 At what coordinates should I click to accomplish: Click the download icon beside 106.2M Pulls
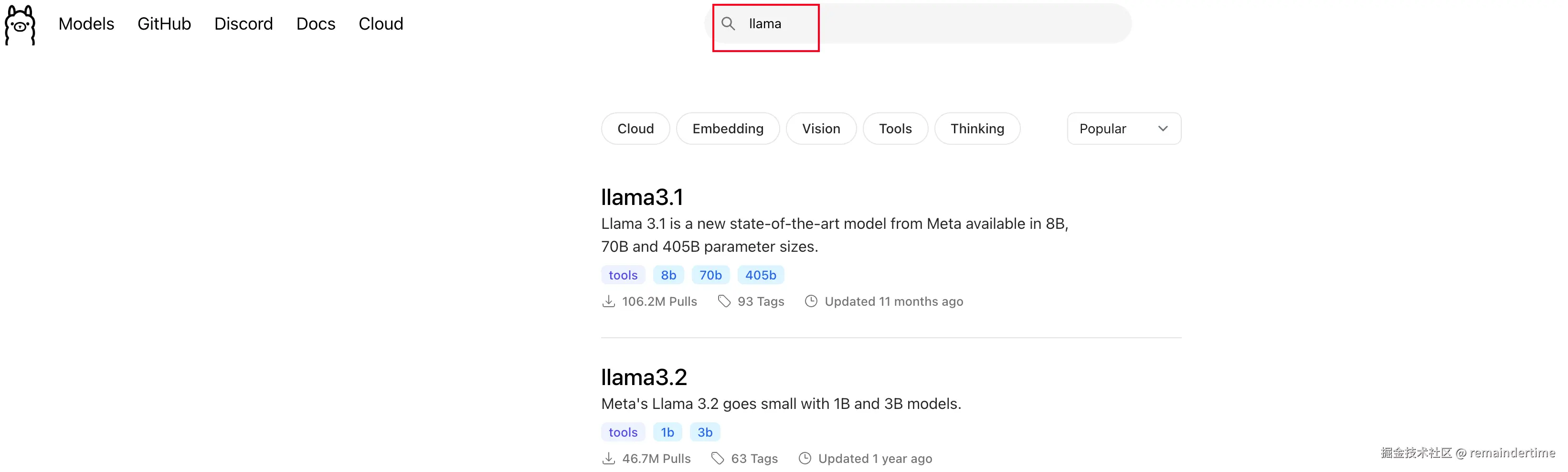[608, 301]
